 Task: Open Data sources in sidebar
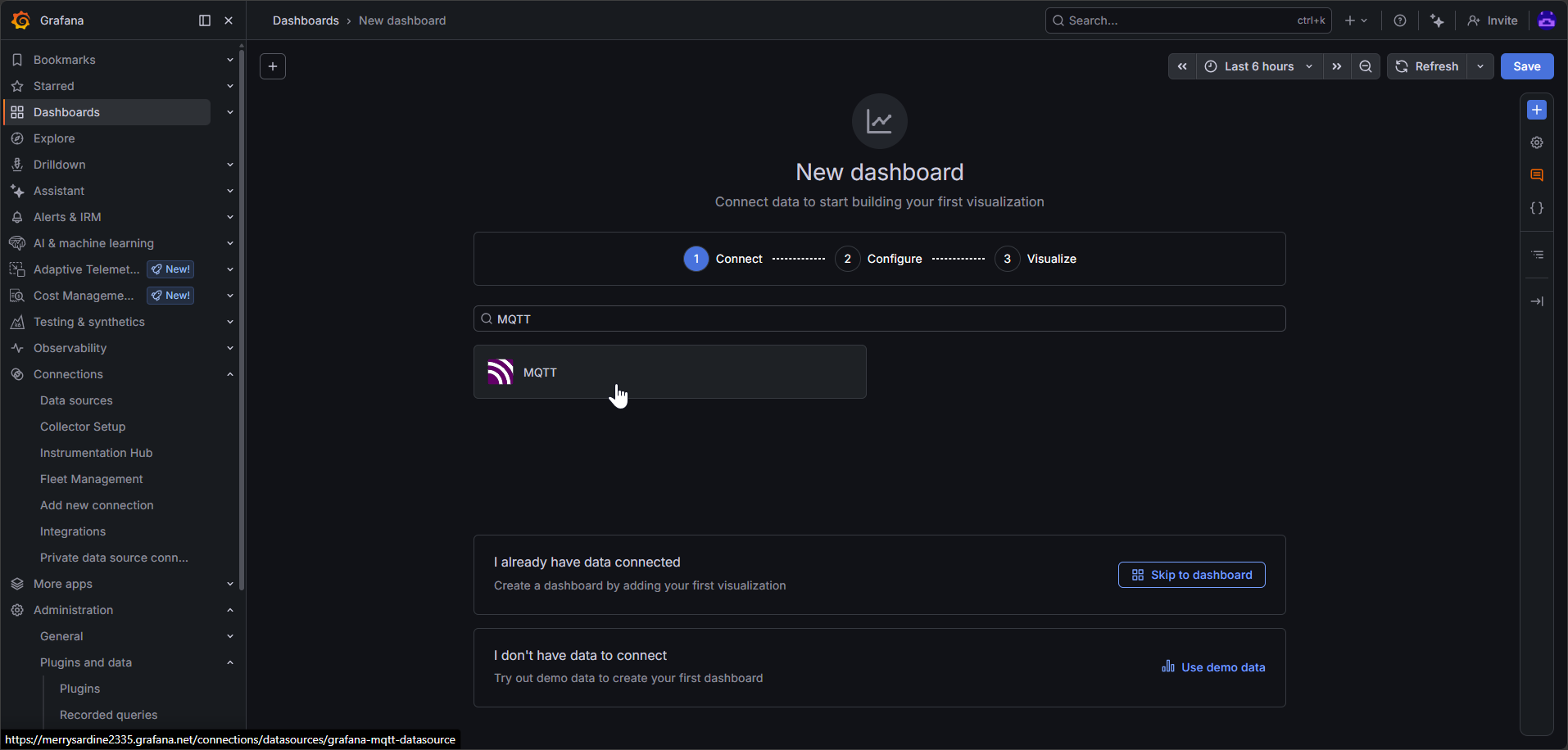coord(76,400)
